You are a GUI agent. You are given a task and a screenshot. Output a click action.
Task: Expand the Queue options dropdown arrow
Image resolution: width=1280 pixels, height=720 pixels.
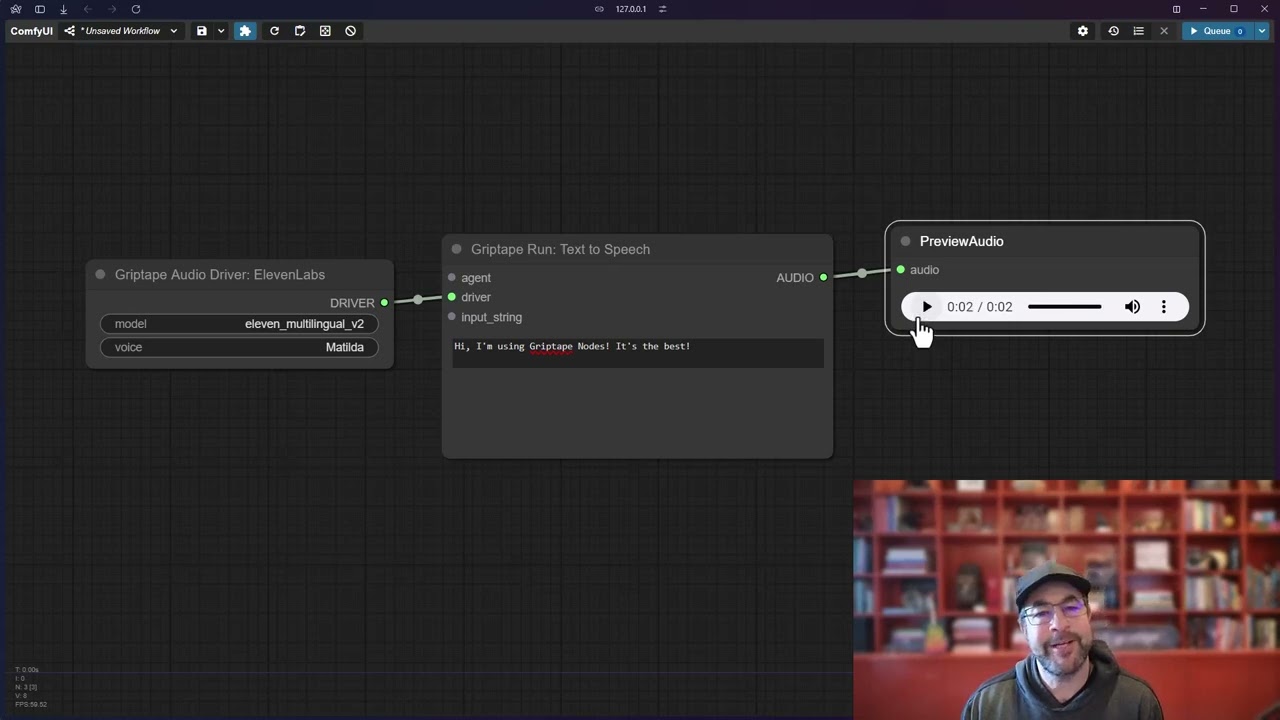point(1262,31)
